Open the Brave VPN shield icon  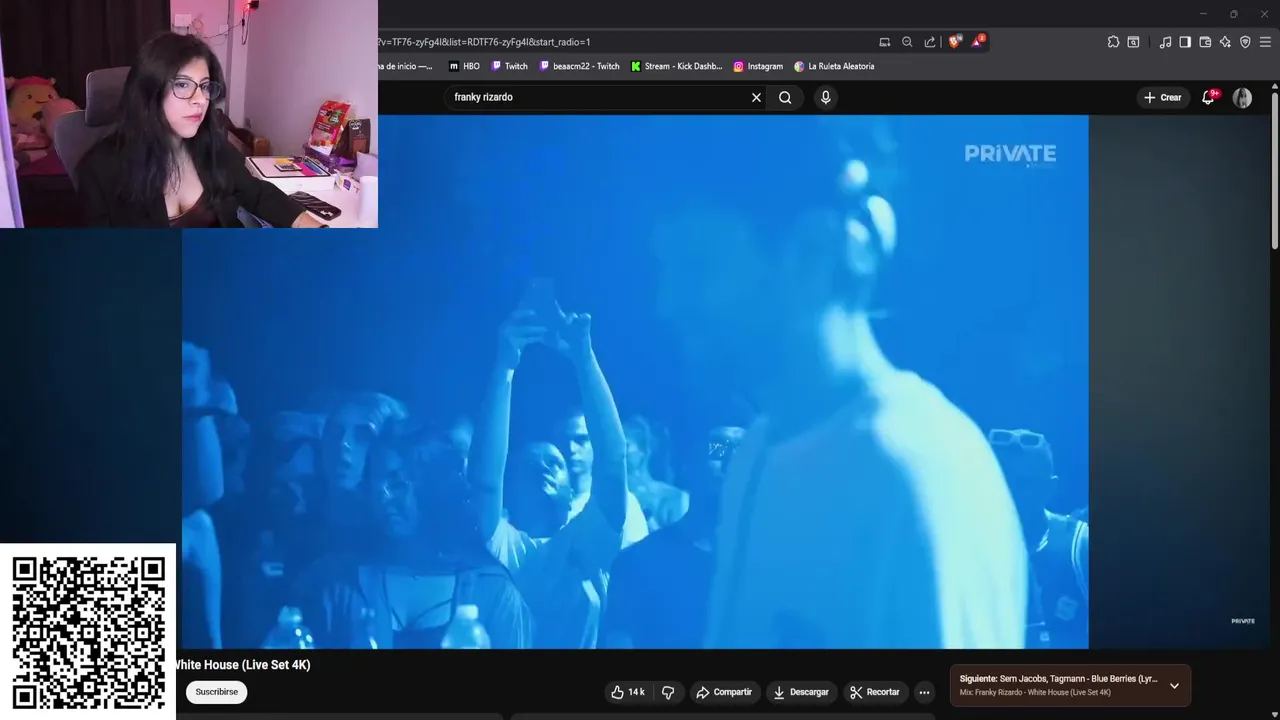click(1245, 42)
